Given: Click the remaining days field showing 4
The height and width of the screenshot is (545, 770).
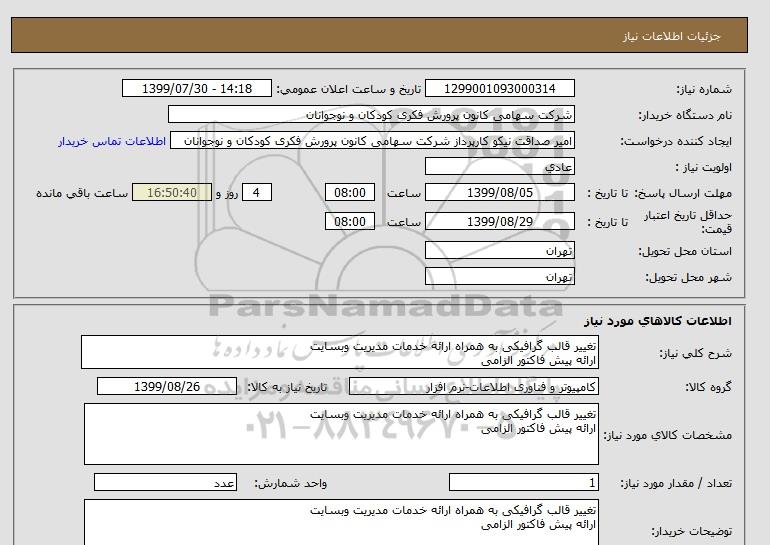Looking at the screenshot, I should point(256,192).
